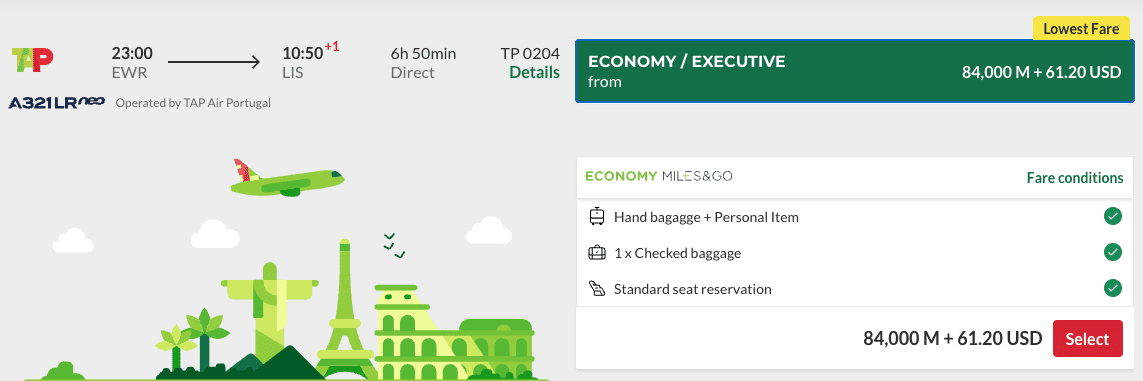Click the 10:50 LIS arrival time
The width and height of the screenshot is (1143, 381).
(303, 63)
